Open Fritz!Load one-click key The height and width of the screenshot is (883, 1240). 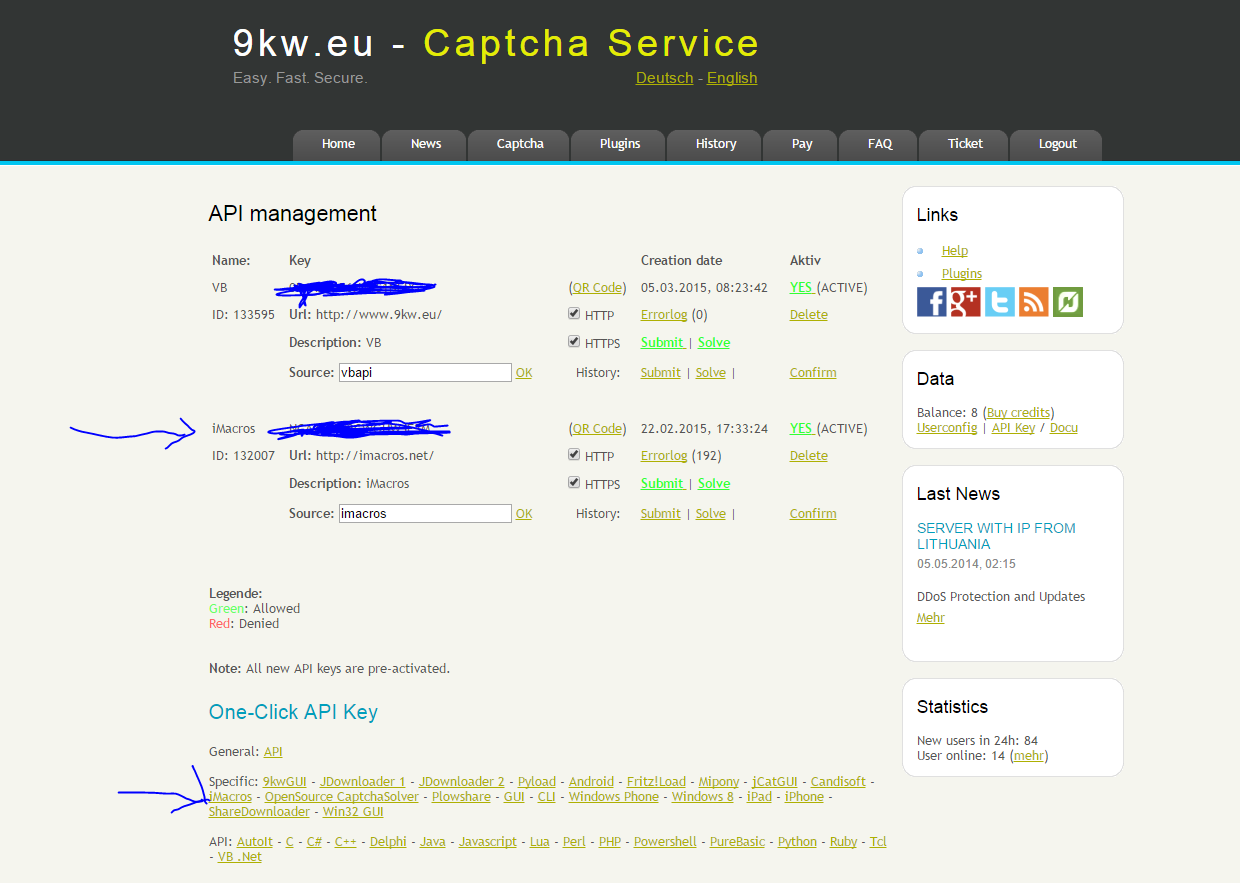pyautogui.click(x=657, y=782)
